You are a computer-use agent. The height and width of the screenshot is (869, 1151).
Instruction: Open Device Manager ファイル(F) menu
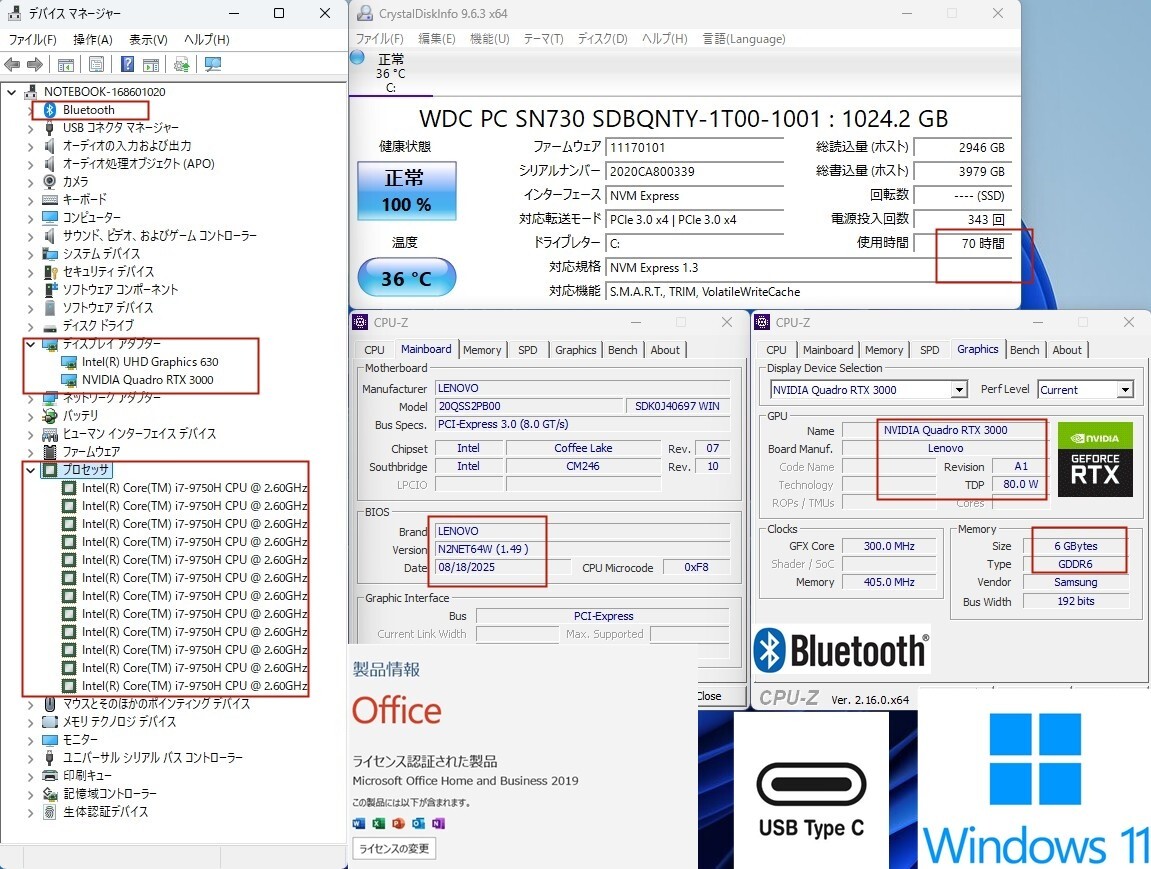pos(32,40)
